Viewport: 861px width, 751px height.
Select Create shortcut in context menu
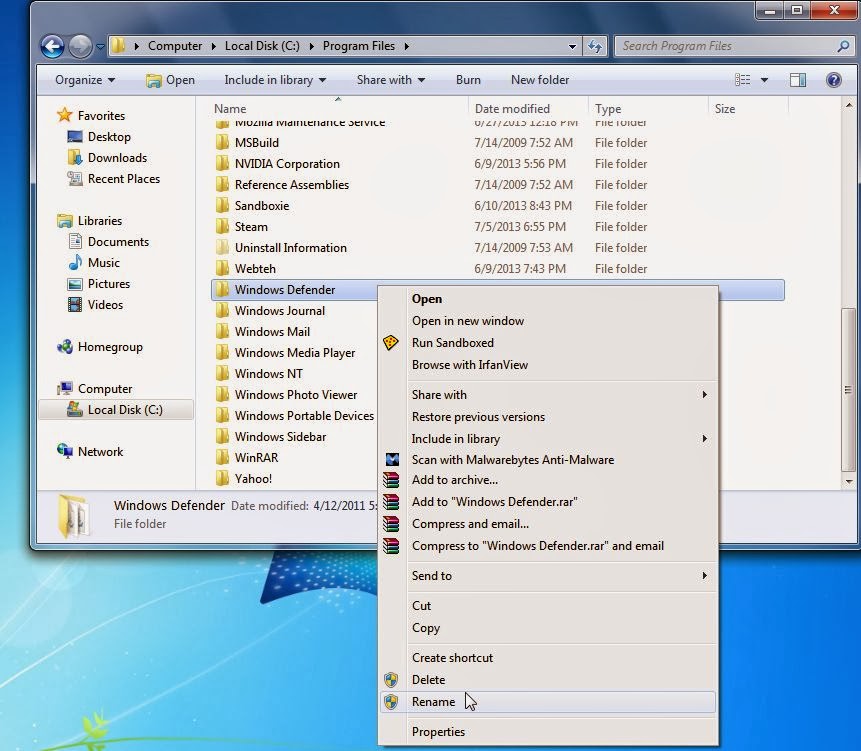[x=548, y=658]
